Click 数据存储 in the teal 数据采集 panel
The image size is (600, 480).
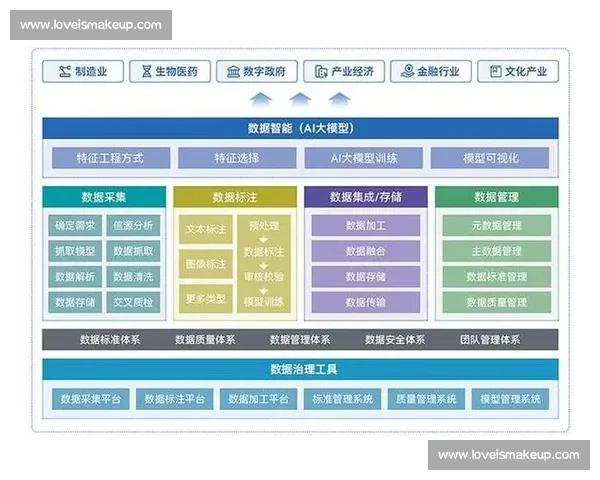coord(75,302)
